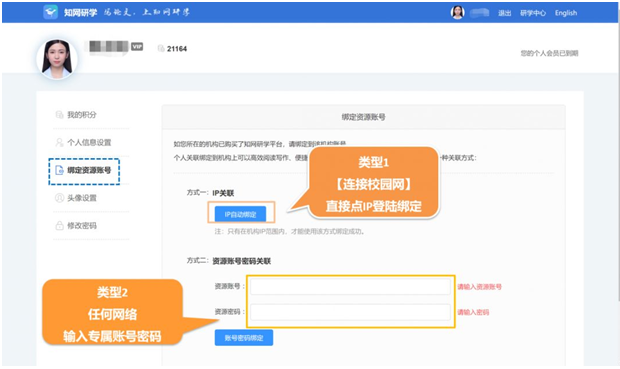Click the 账号密码绑定 button
The image size is (620, 369).
click(244, 338)
